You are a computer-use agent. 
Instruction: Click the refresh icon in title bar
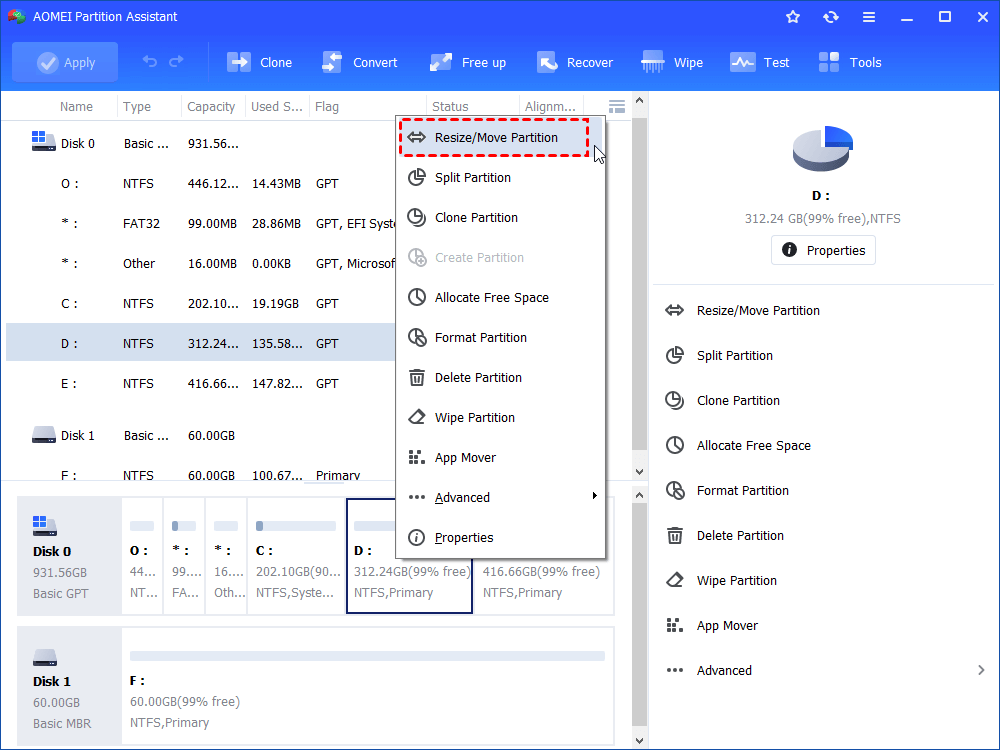click(x=830, y=17)
